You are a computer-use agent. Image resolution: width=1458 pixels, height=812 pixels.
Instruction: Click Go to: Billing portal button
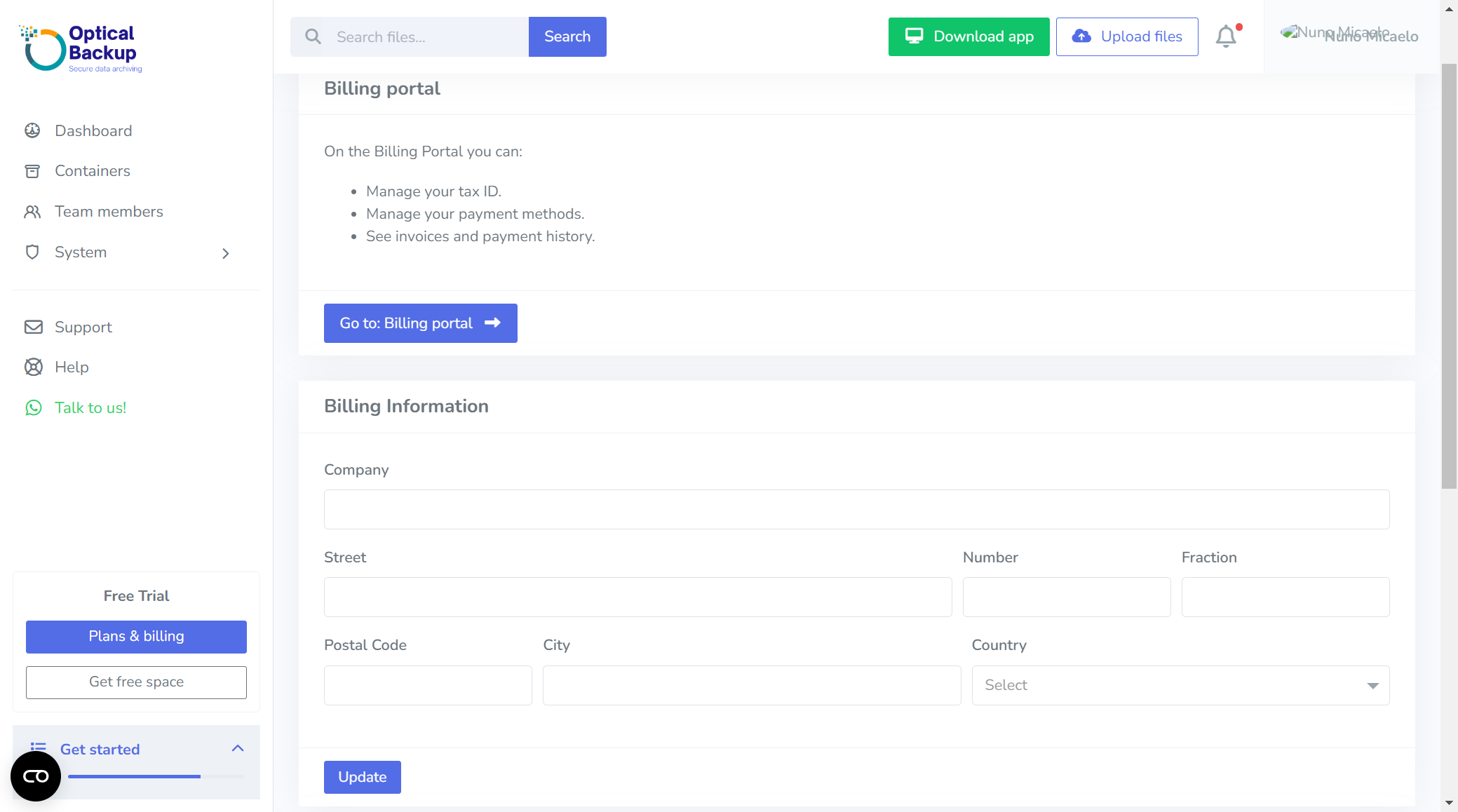420,323
